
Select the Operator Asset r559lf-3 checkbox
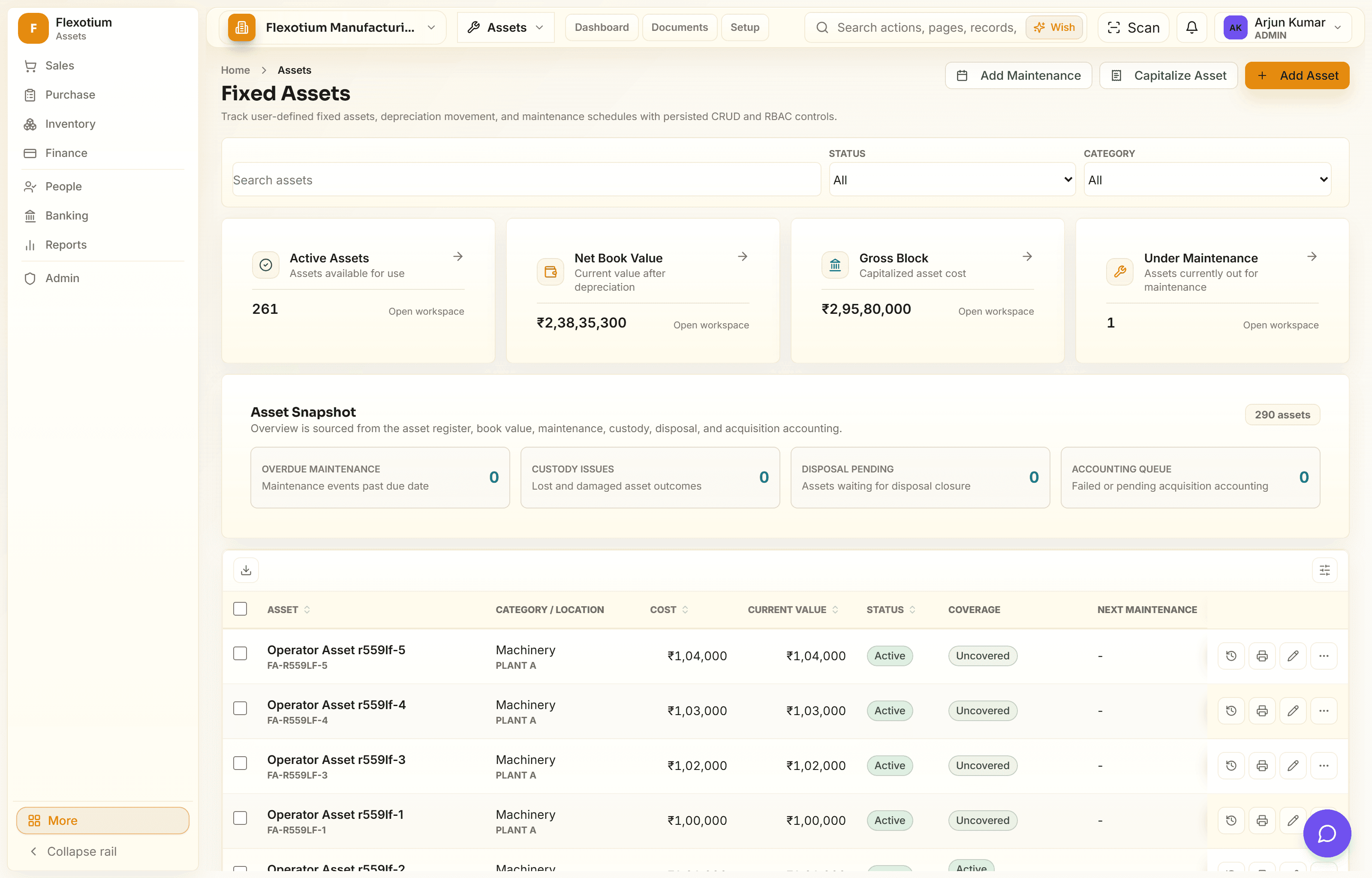coord(240,763)
